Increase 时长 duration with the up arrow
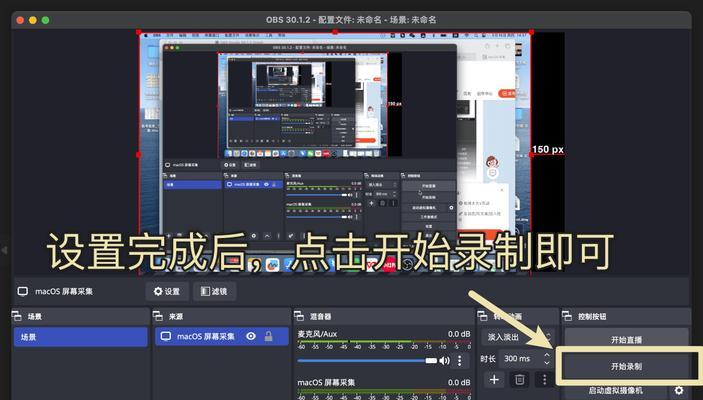The image size is (703, 400). coord(547,355)
